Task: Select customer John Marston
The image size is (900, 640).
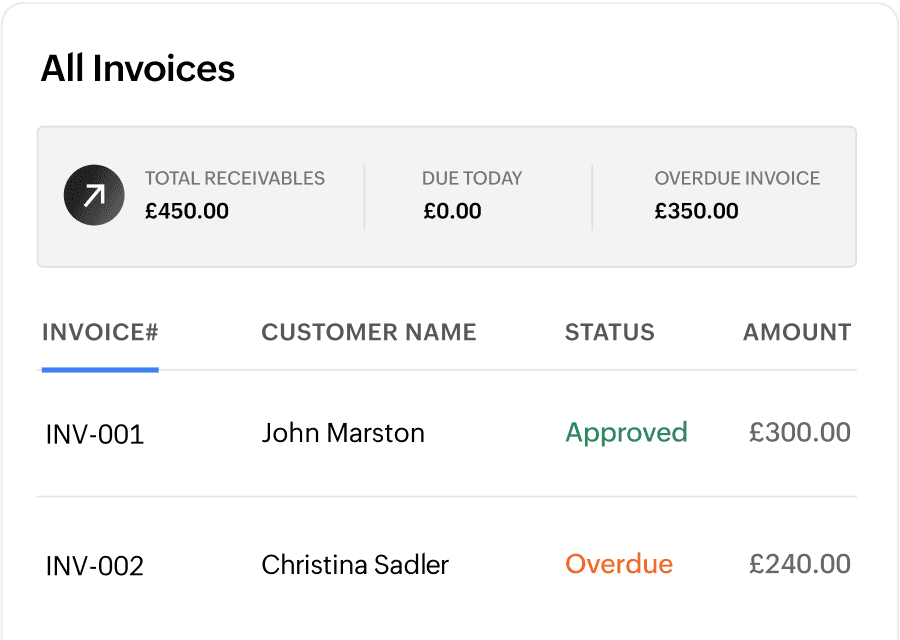Action: click(343, 433)
